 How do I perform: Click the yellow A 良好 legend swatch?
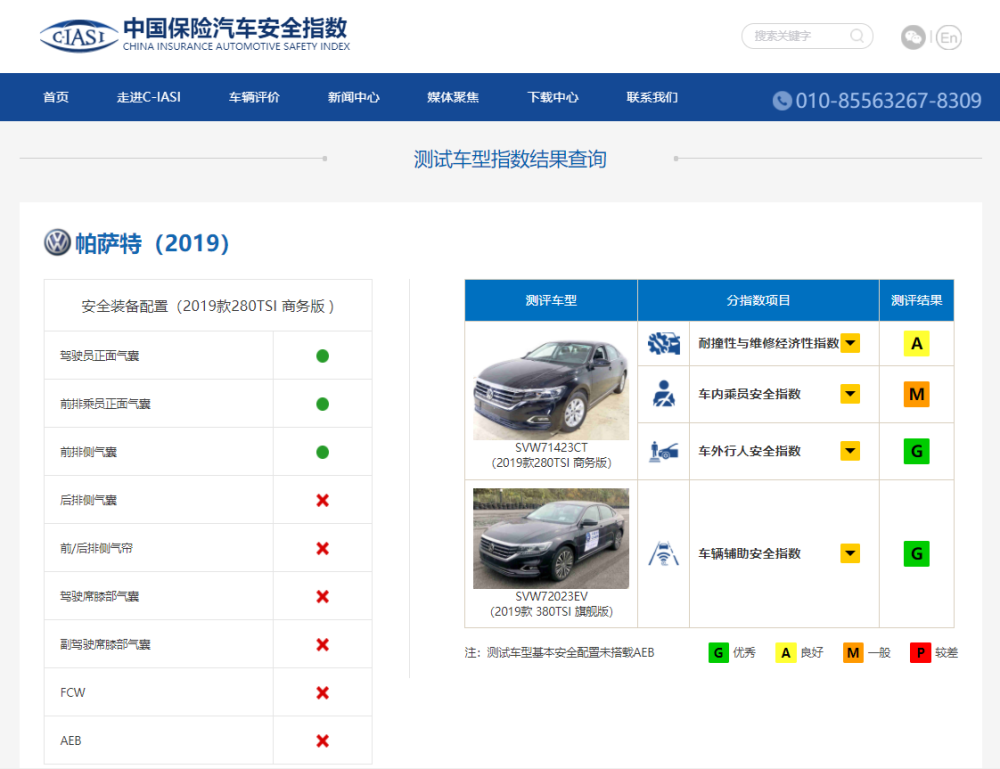(x=786, y=652)
